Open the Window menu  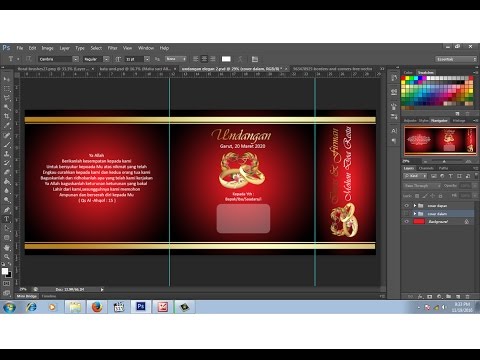[x=146, y=48]
